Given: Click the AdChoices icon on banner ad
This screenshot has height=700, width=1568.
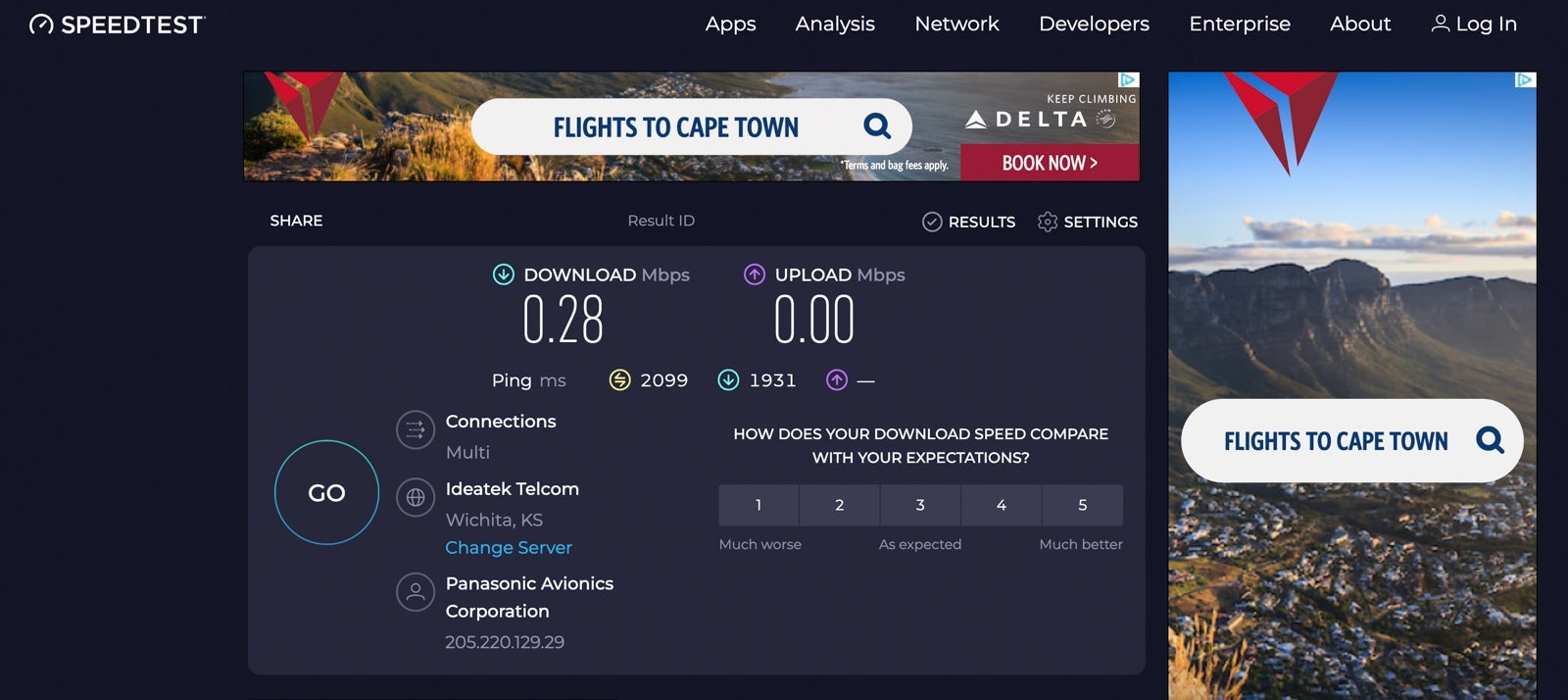Looking at the screenshot, I should coord(1128,80).
